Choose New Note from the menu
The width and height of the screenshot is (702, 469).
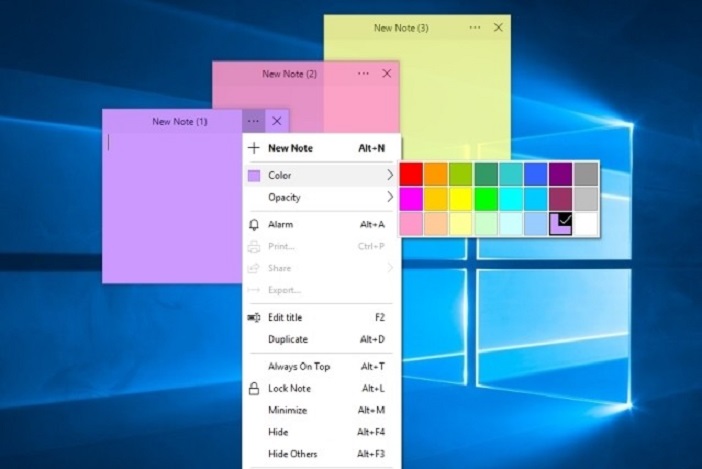[x=322, y=148]
